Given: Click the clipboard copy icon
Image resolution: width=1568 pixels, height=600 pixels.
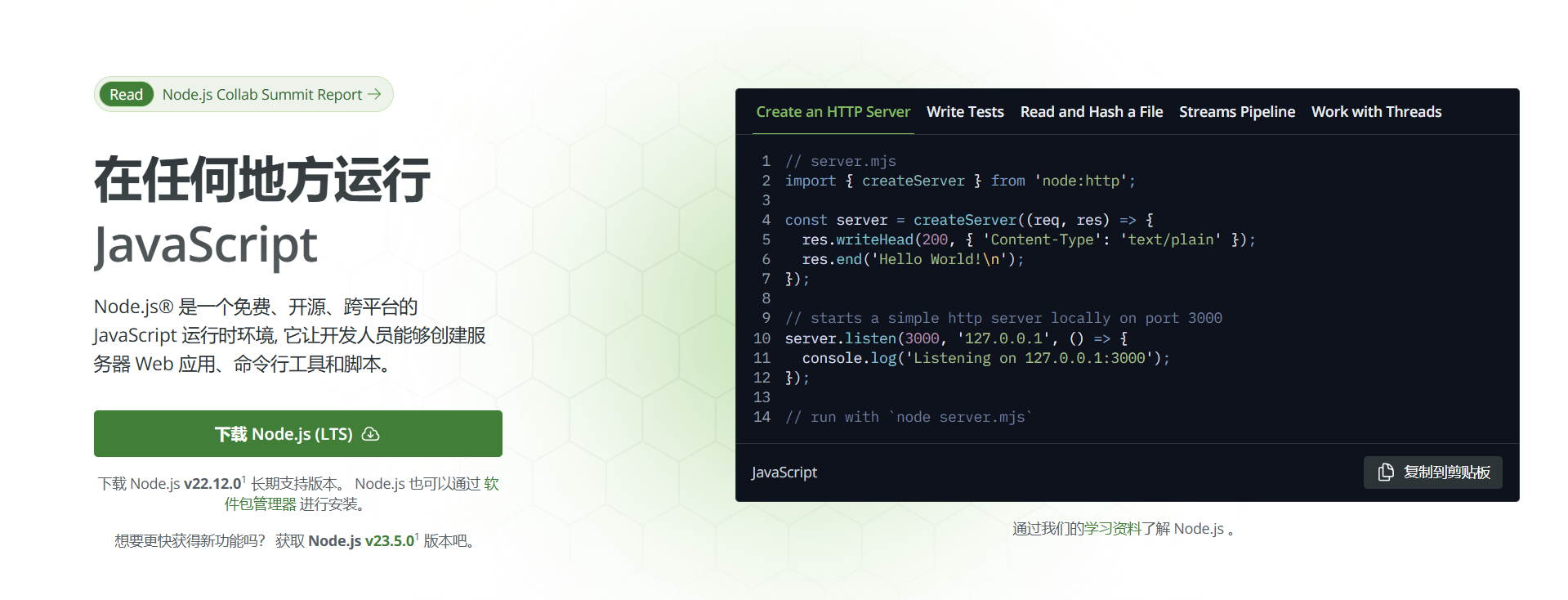Looking at the screenshot, I should (1386, 472).
